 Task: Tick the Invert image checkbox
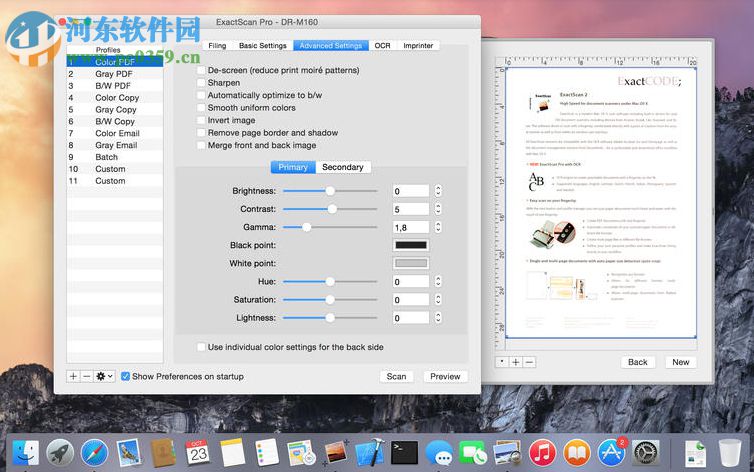[x=201, y=120]
